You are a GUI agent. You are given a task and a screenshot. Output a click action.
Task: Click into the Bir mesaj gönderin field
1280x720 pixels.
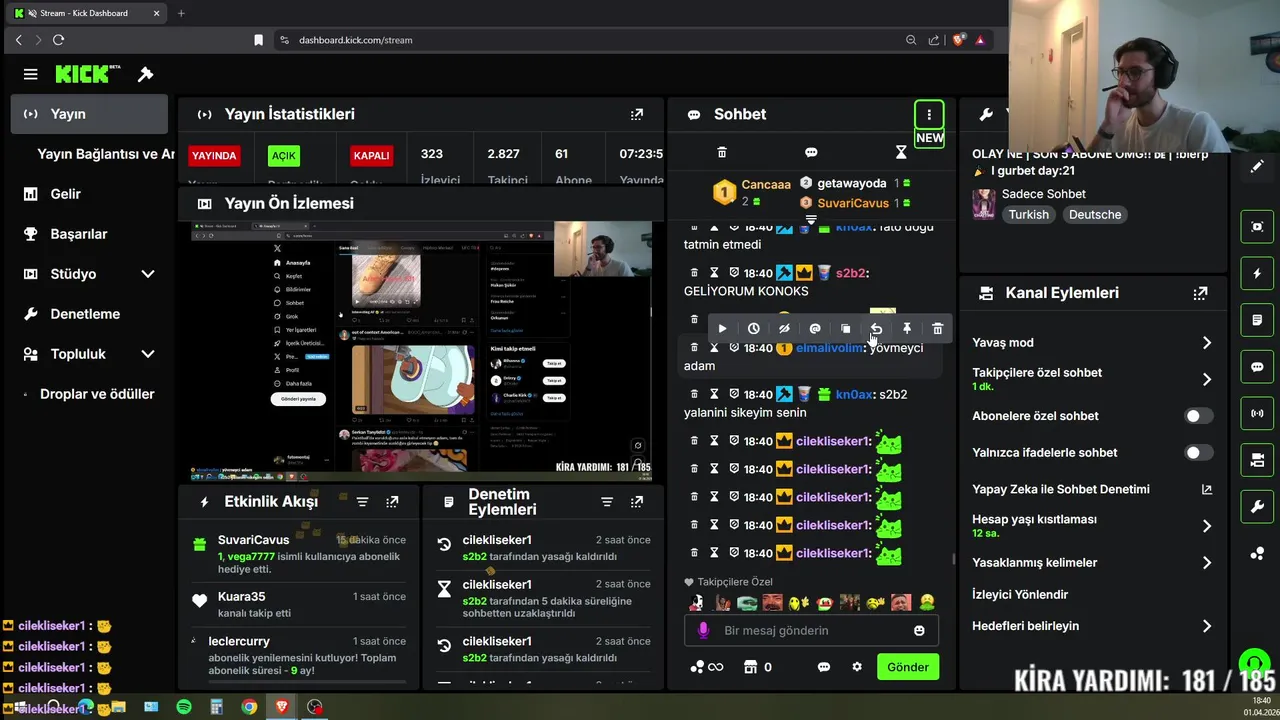(x=810, y=630)
